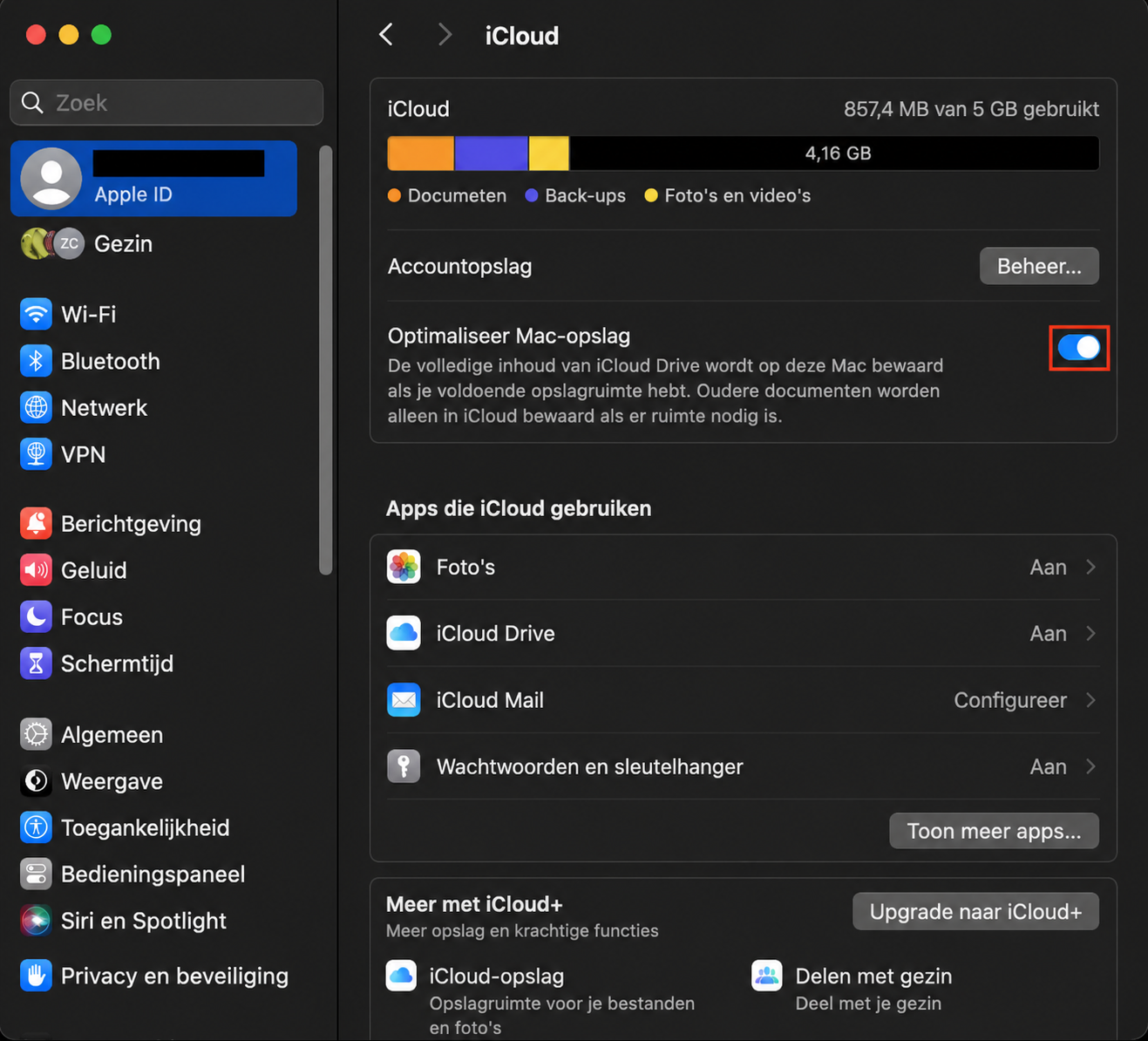Open Algemeen gear icon
The image size is (1148, 1041).
(x=36, y=734)
